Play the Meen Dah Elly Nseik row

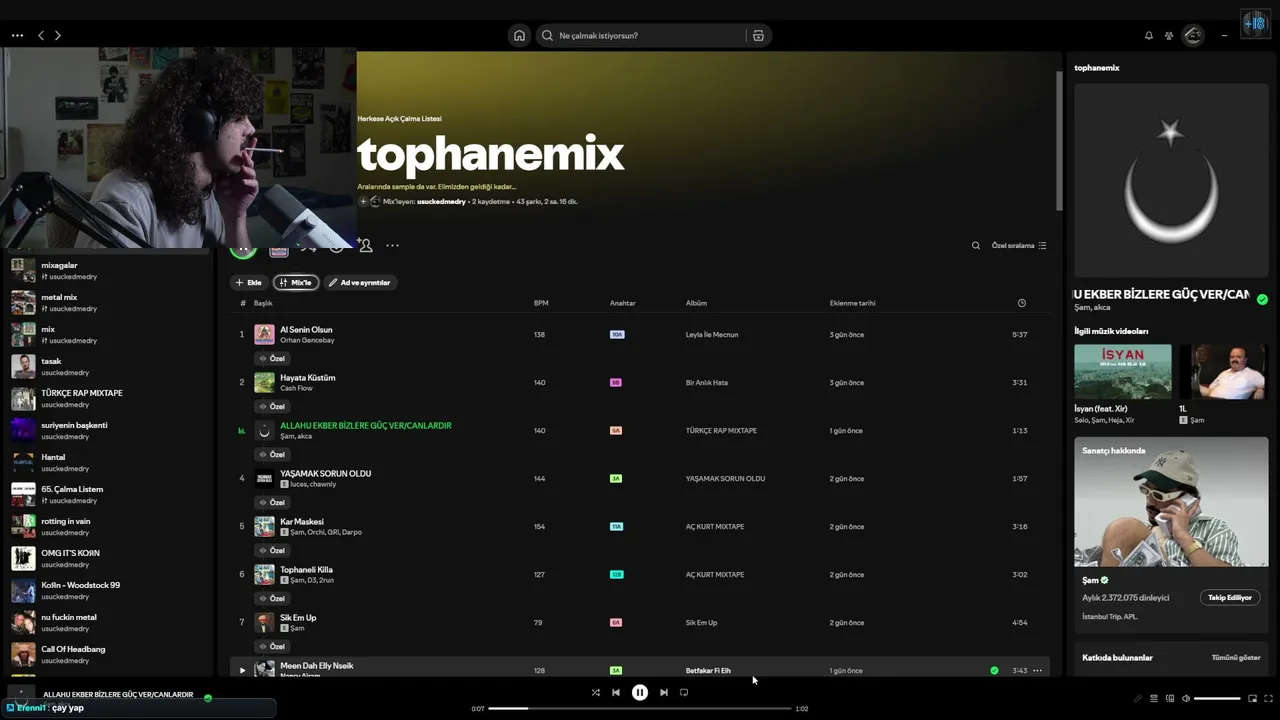coord(242,670)
